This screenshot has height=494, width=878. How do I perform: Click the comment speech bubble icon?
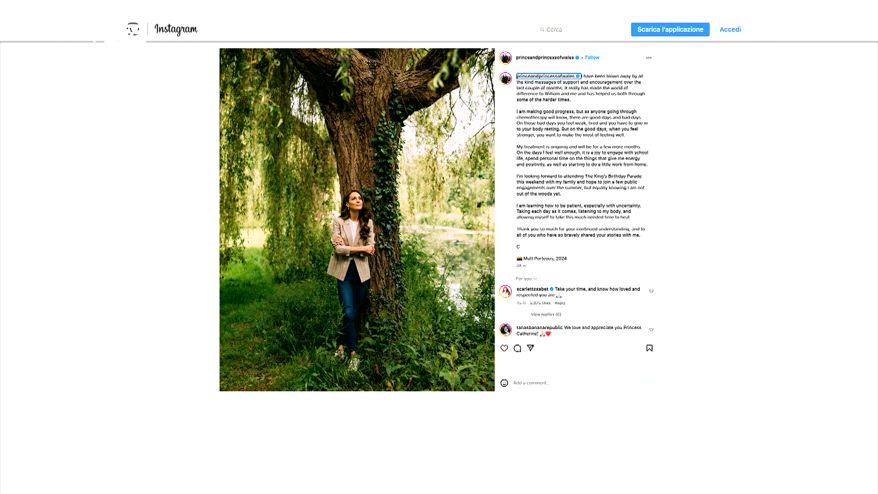point(517,348)
